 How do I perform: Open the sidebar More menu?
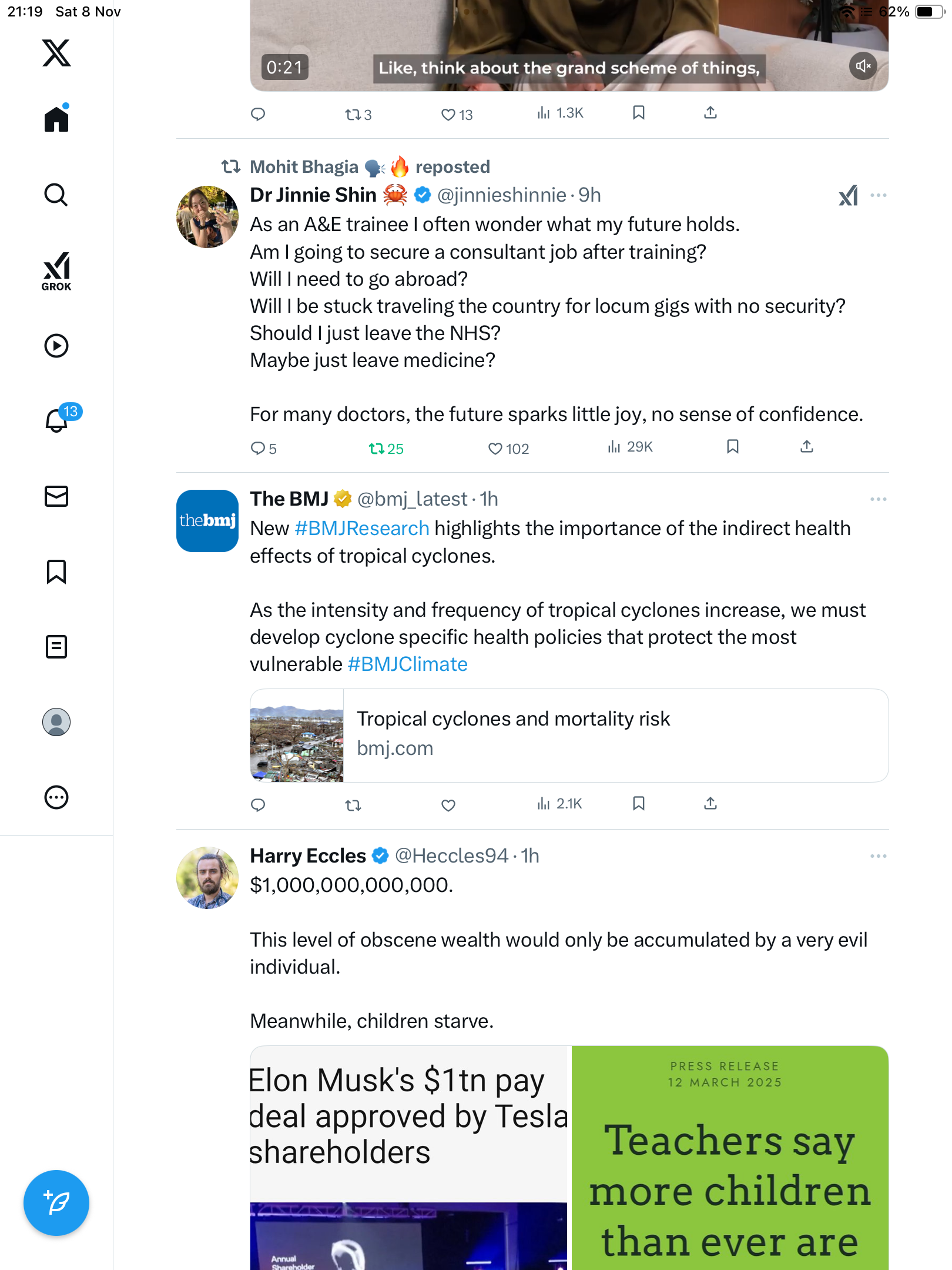click(x=56, y=797)
